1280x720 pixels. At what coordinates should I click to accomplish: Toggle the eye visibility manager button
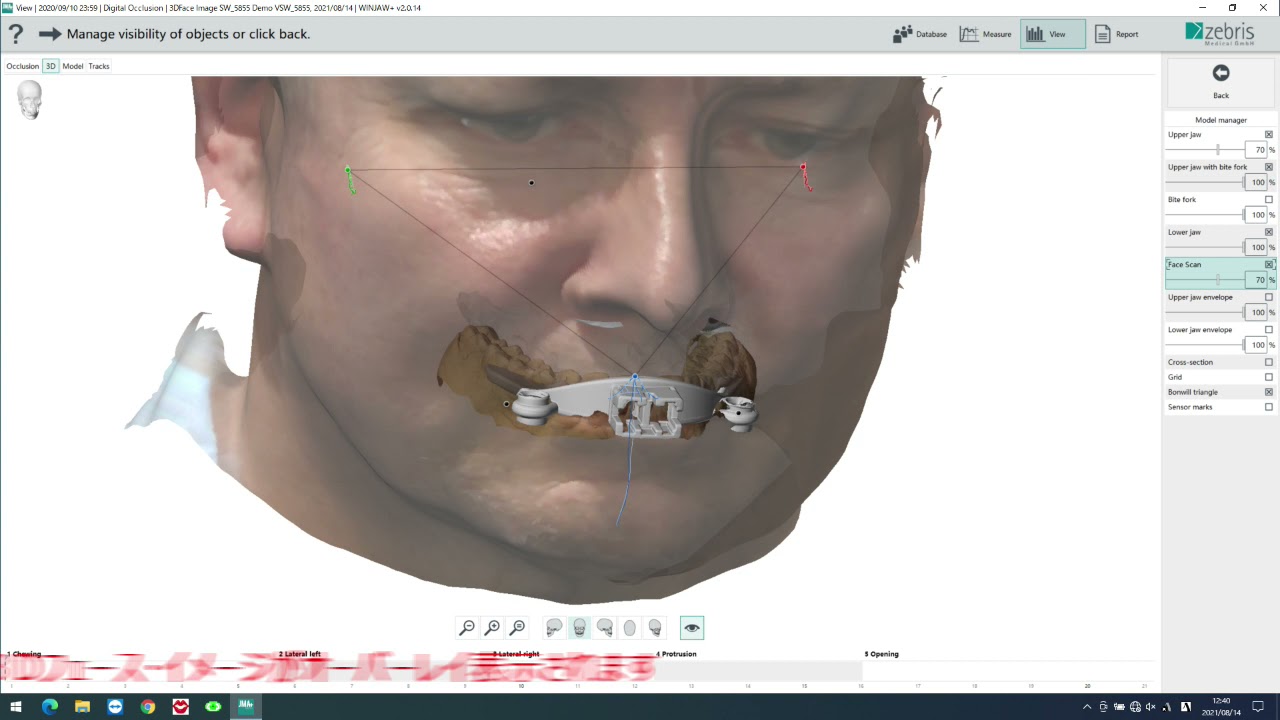pos(692,628)
